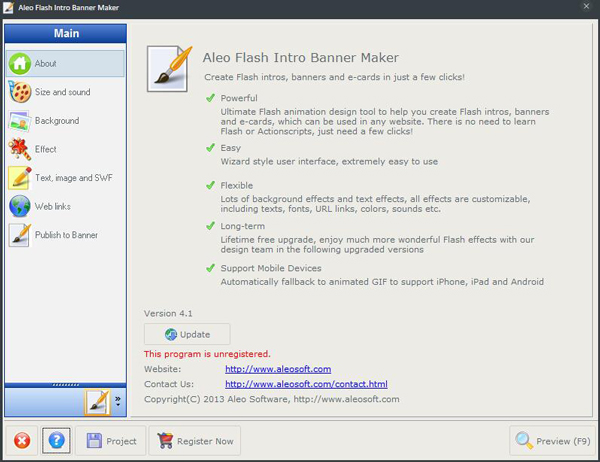Close the Aleo Flash Intro Banner Maker window

point(586,7)
